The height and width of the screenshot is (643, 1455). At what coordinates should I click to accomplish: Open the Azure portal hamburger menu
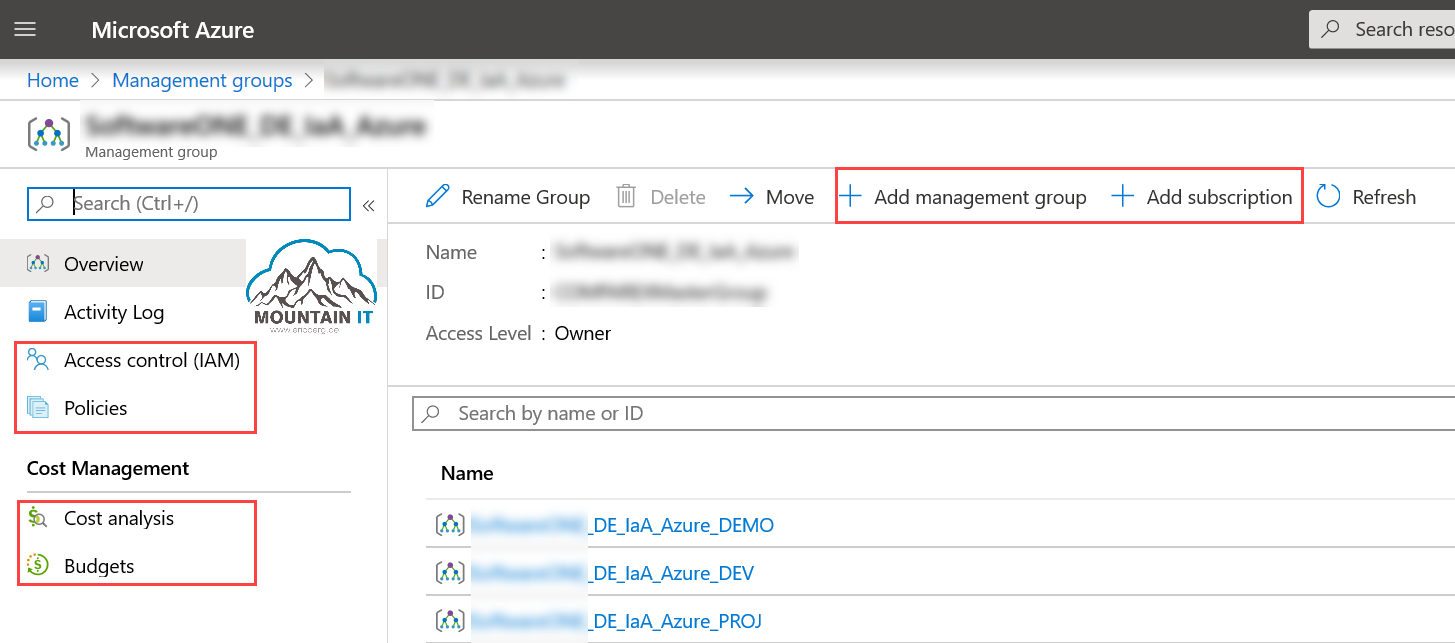pyautogui.click(x=25, y=28)
